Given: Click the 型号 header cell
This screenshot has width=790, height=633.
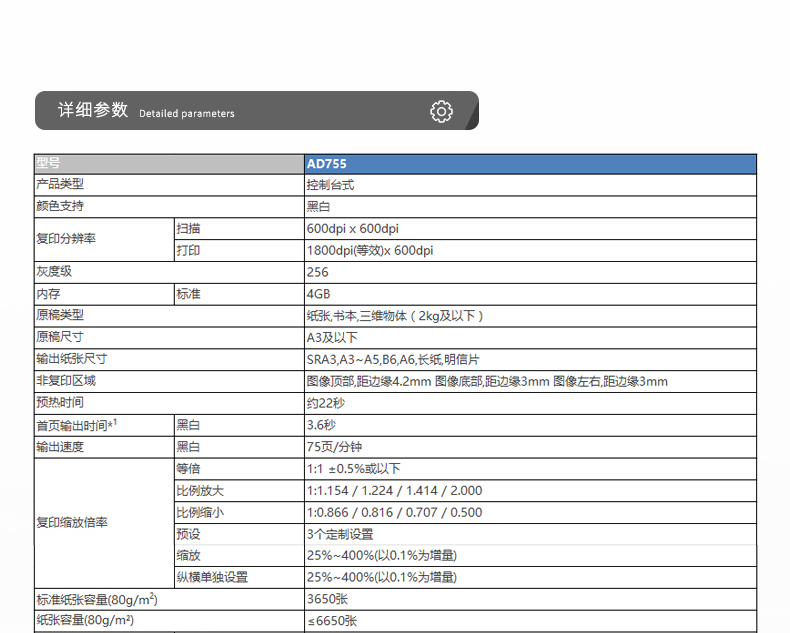Looking at the screenshot, I should (x=48, y=164).
